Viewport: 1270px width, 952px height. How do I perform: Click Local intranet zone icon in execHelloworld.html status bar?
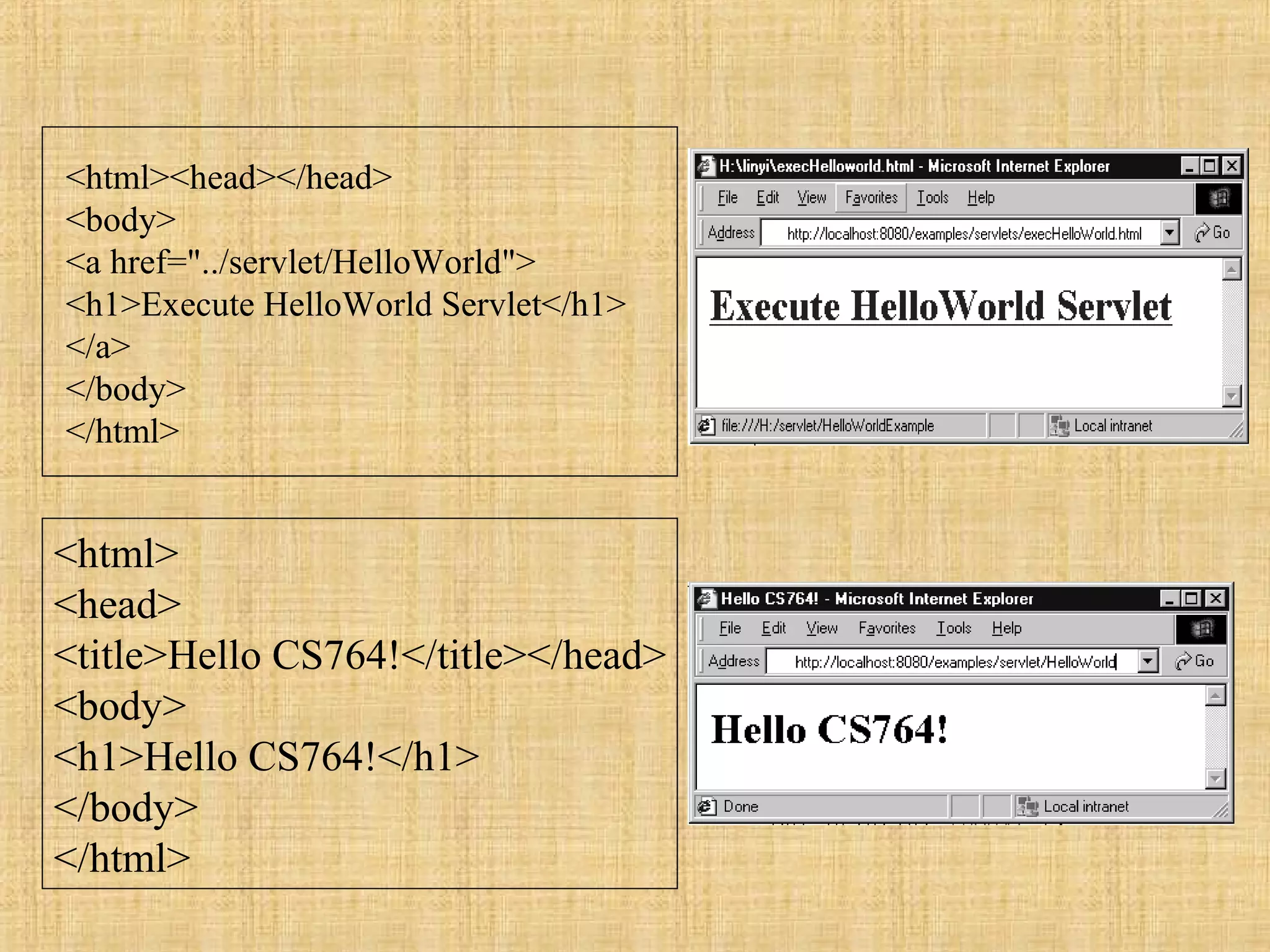(x=1059, y=426)
